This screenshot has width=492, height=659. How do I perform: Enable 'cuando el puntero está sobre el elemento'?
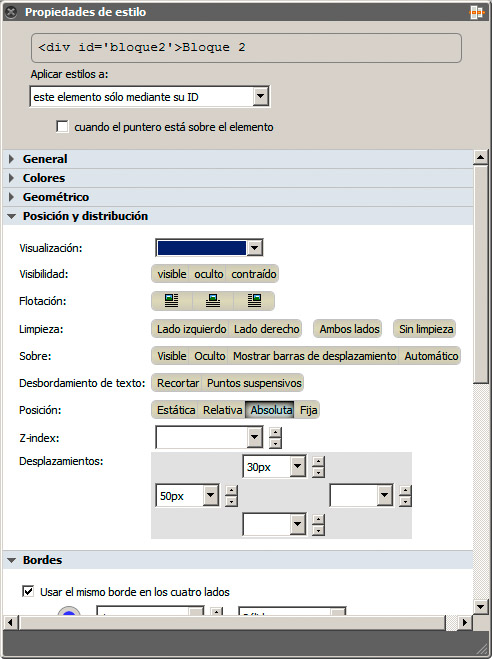[x=62, y=127]
